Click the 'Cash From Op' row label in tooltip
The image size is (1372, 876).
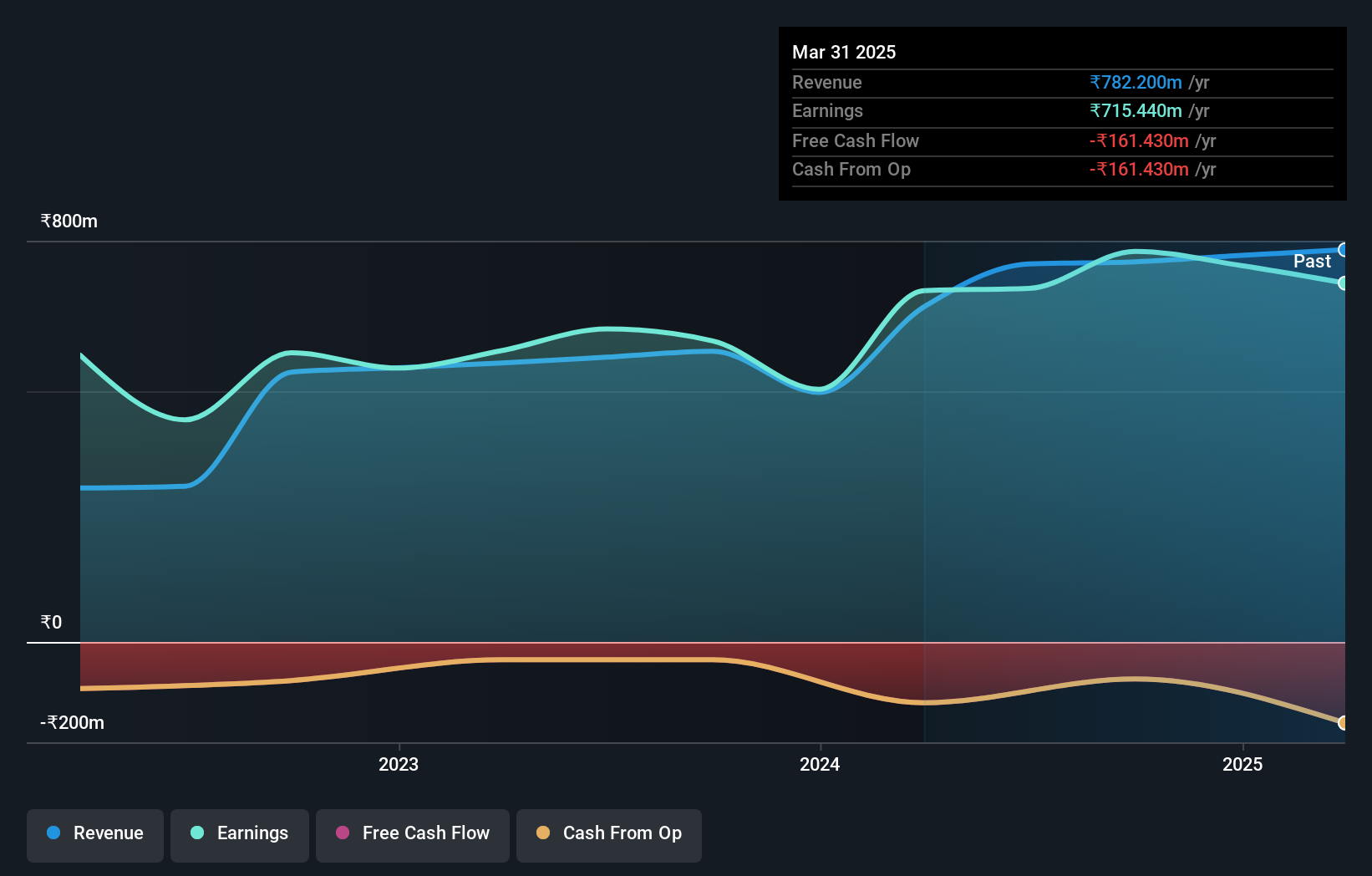851,169
